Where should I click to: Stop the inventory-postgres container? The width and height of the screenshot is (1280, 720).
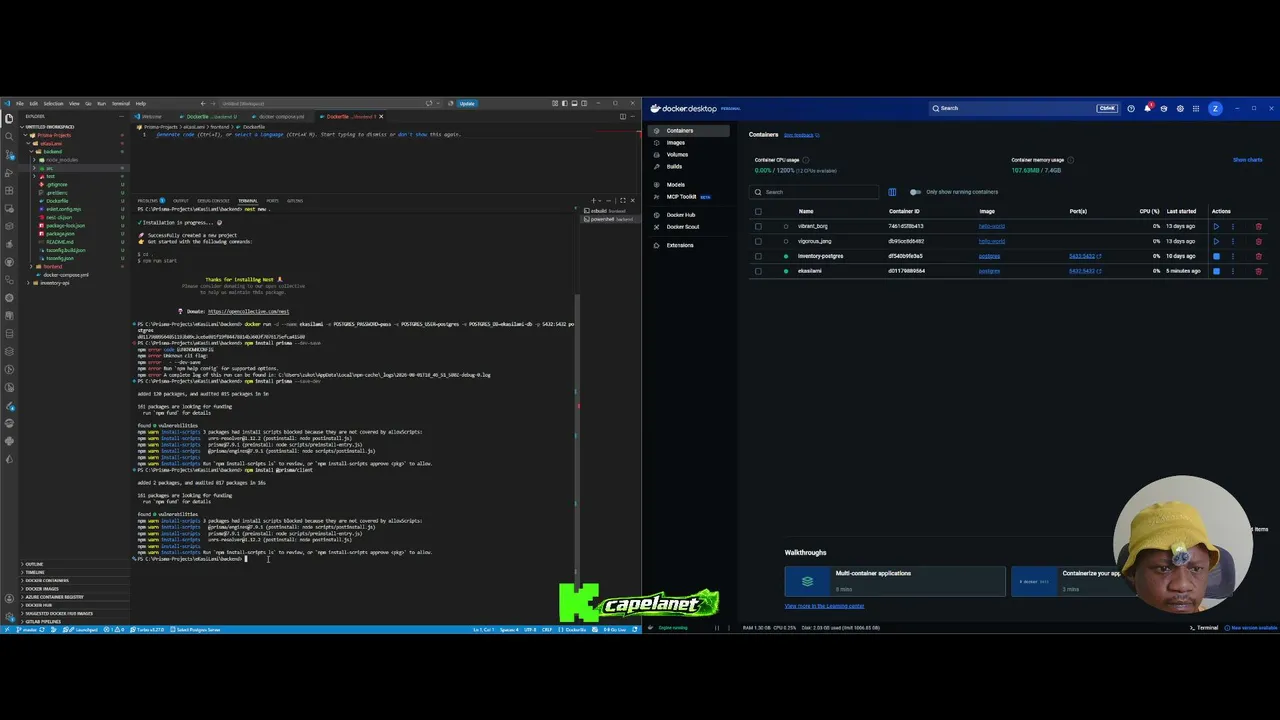1216,256
